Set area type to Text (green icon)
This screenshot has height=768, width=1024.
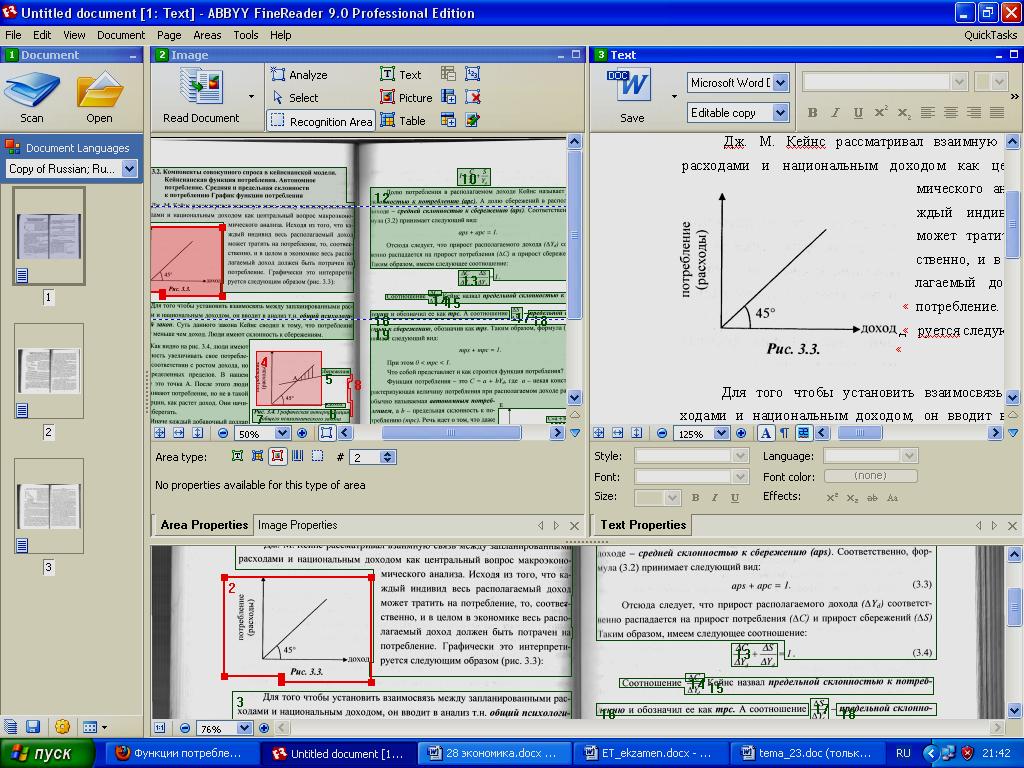[x=238, y=456]
